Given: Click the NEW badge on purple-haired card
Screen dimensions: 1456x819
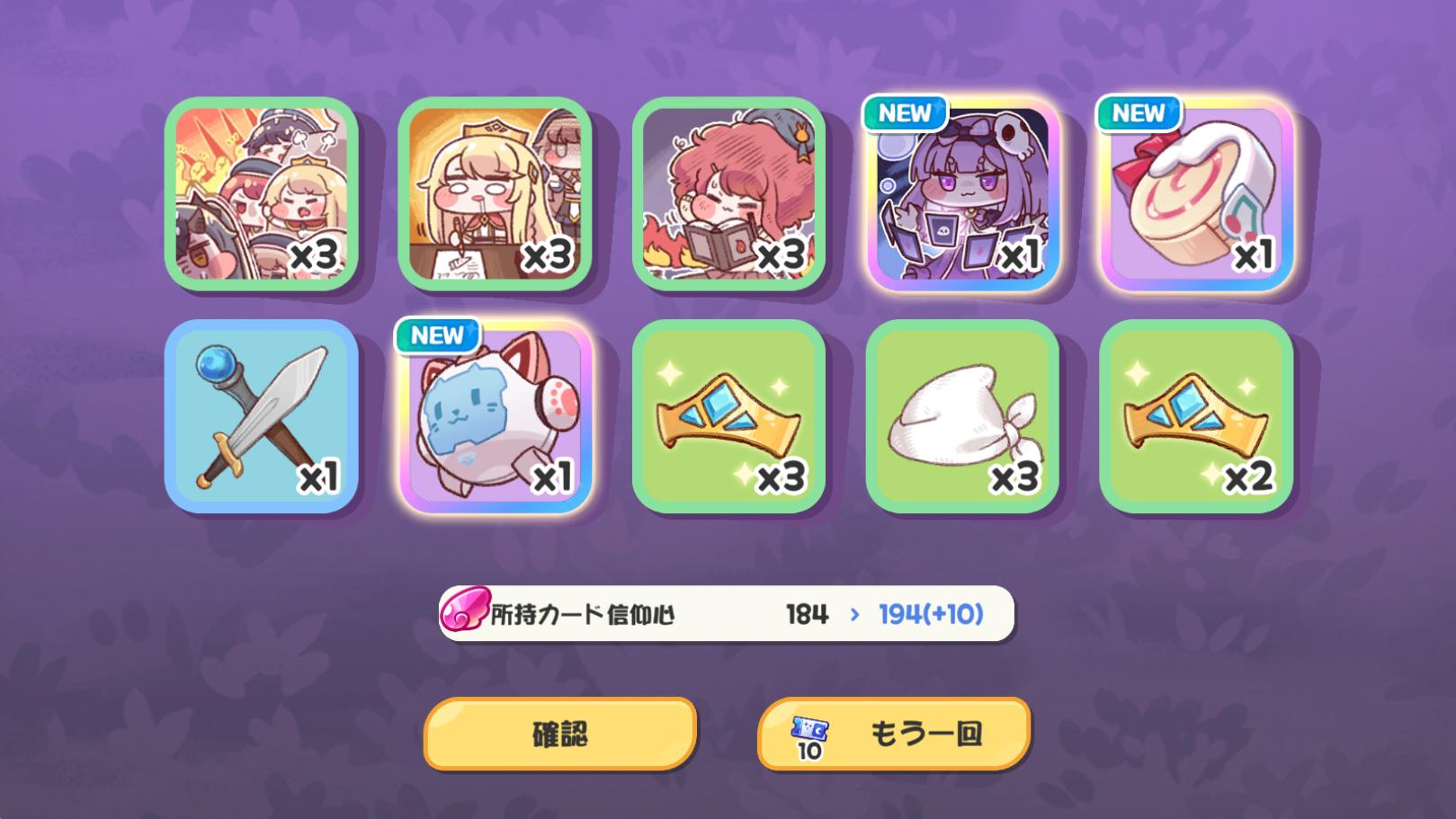Looking at the screenshot, I should [905, 113].
